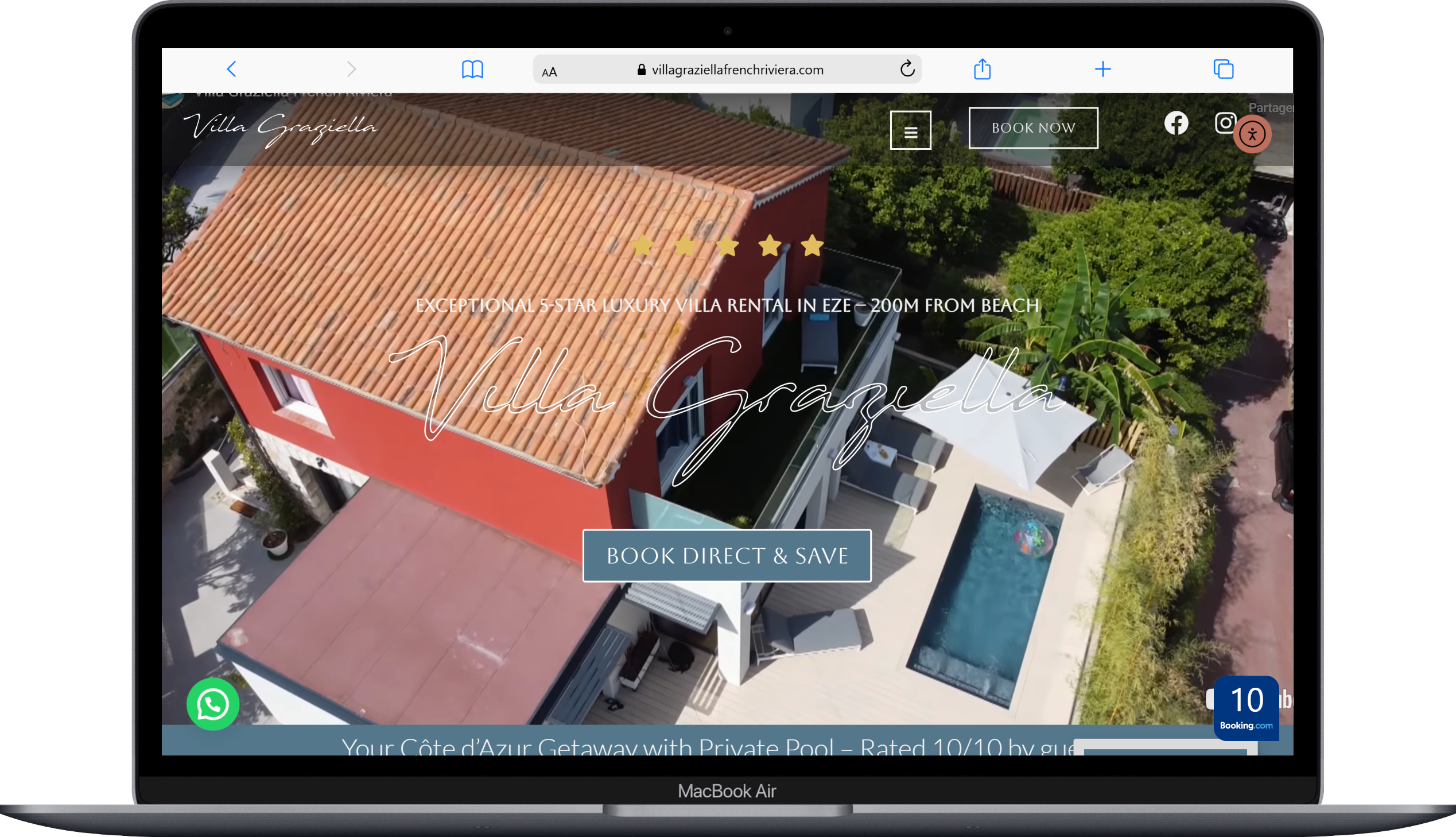Reload the page in Safari

907,69
